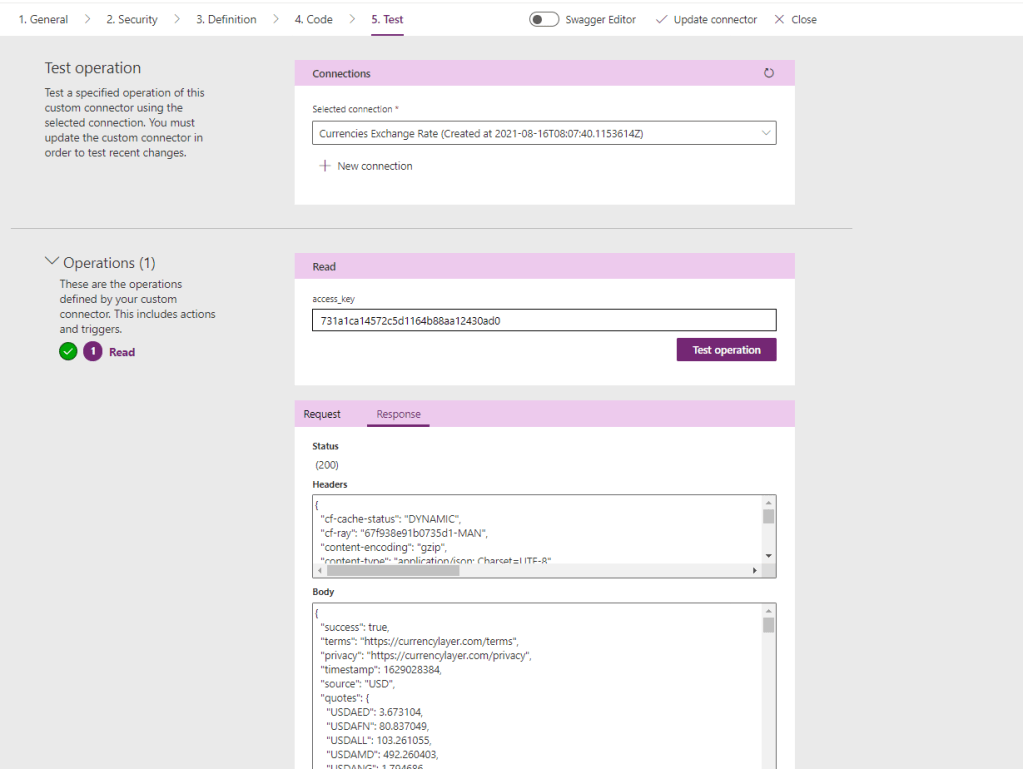1023x769 pixels.
Task: Click the green success checkmark icon
Action: pyautogui.click(x=68, y=352)
